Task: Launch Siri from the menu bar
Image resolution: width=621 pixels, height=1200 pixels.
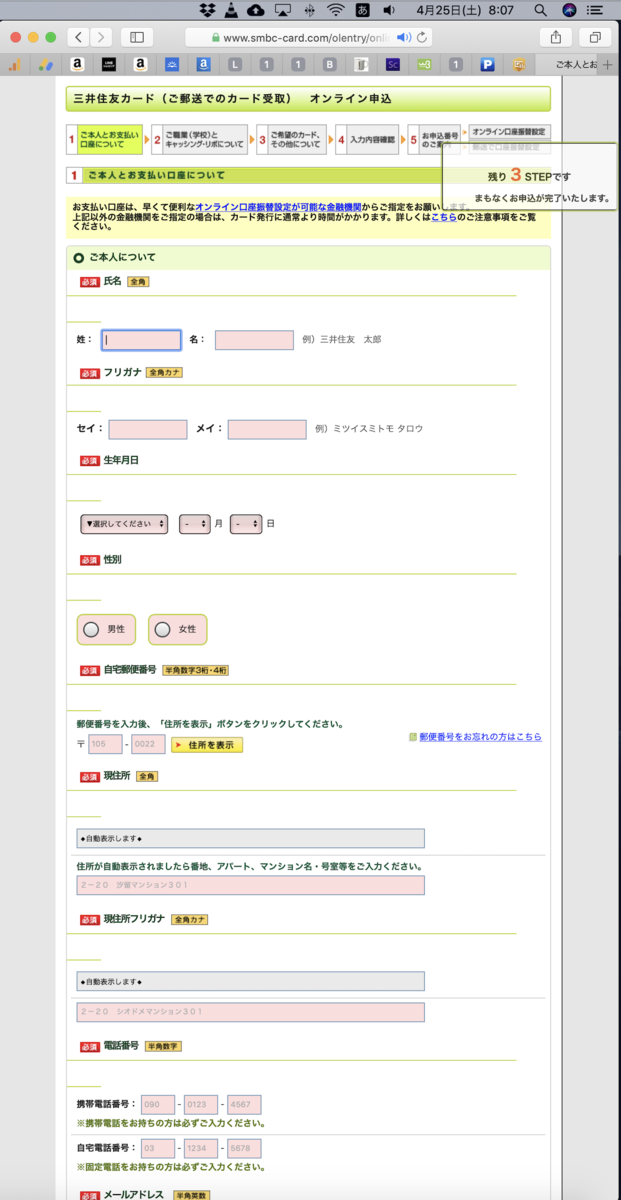Action: tap(569, 9)
